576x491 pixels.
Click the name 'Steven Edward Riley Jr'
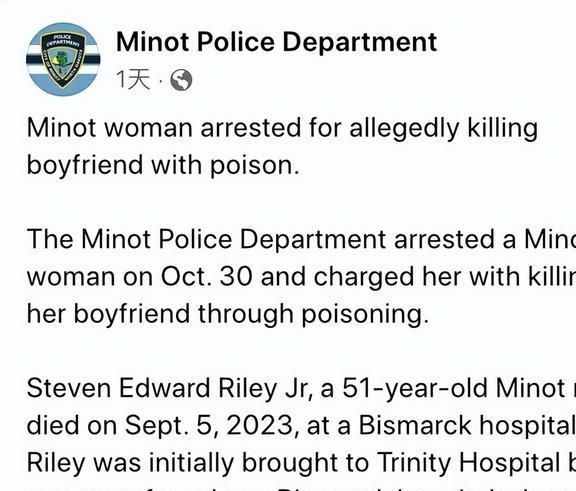tap(167, 389)
